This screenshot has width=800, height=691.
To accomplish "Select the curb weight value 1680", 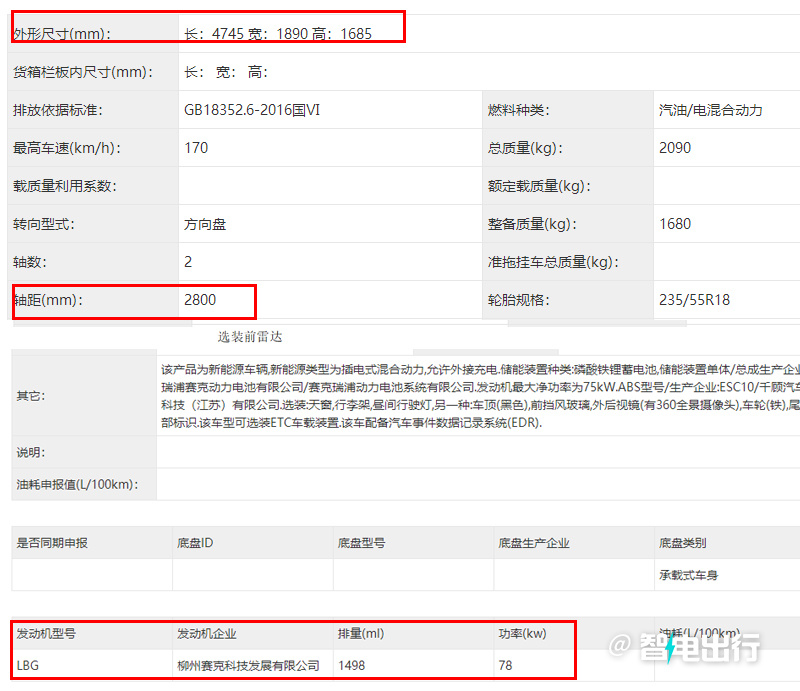I will point(674,224).
